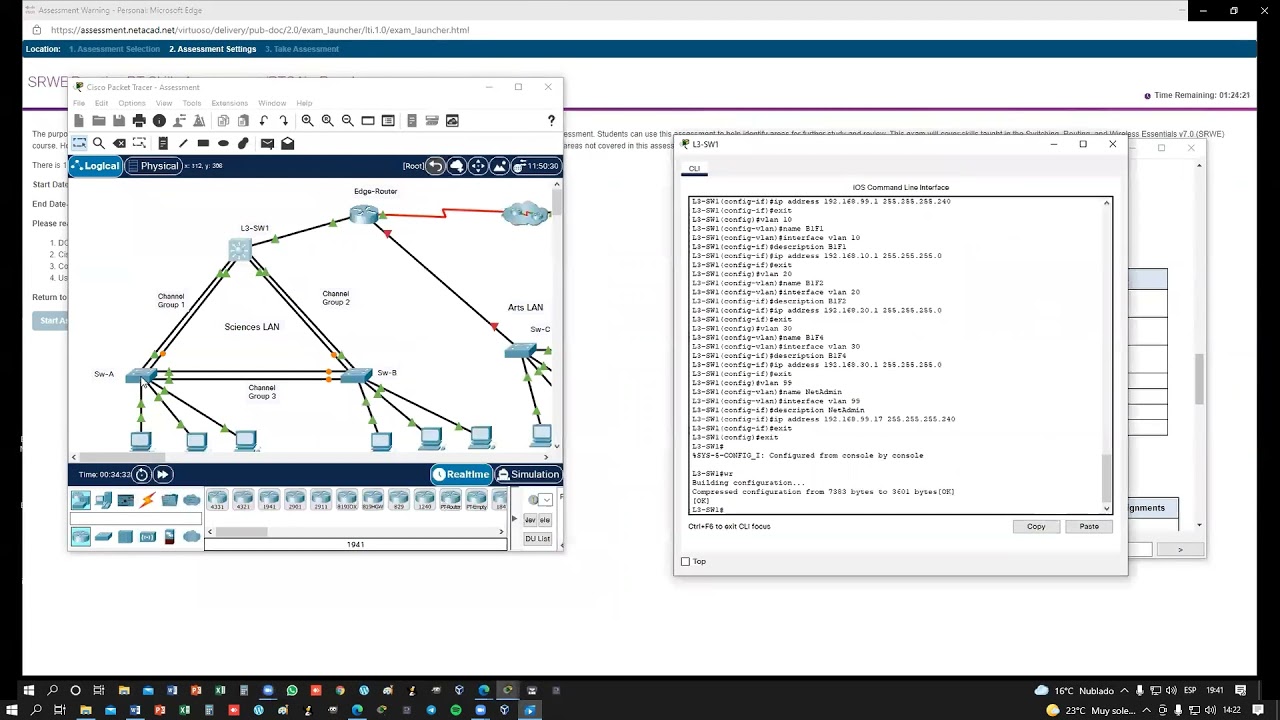The image size is (1280, 720).
Task: Tick the Top checkbox in L3-SW1 window
Action: [685, 562]
